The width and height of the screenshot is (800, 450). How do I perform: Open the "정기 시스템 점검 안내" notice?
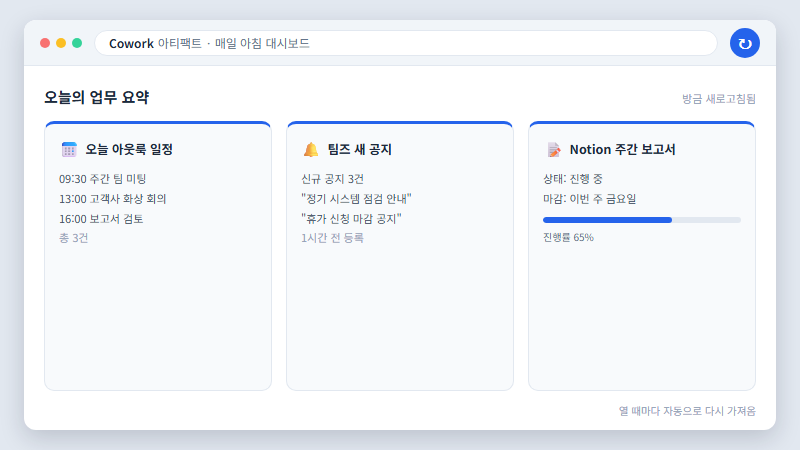pos(356,199)
